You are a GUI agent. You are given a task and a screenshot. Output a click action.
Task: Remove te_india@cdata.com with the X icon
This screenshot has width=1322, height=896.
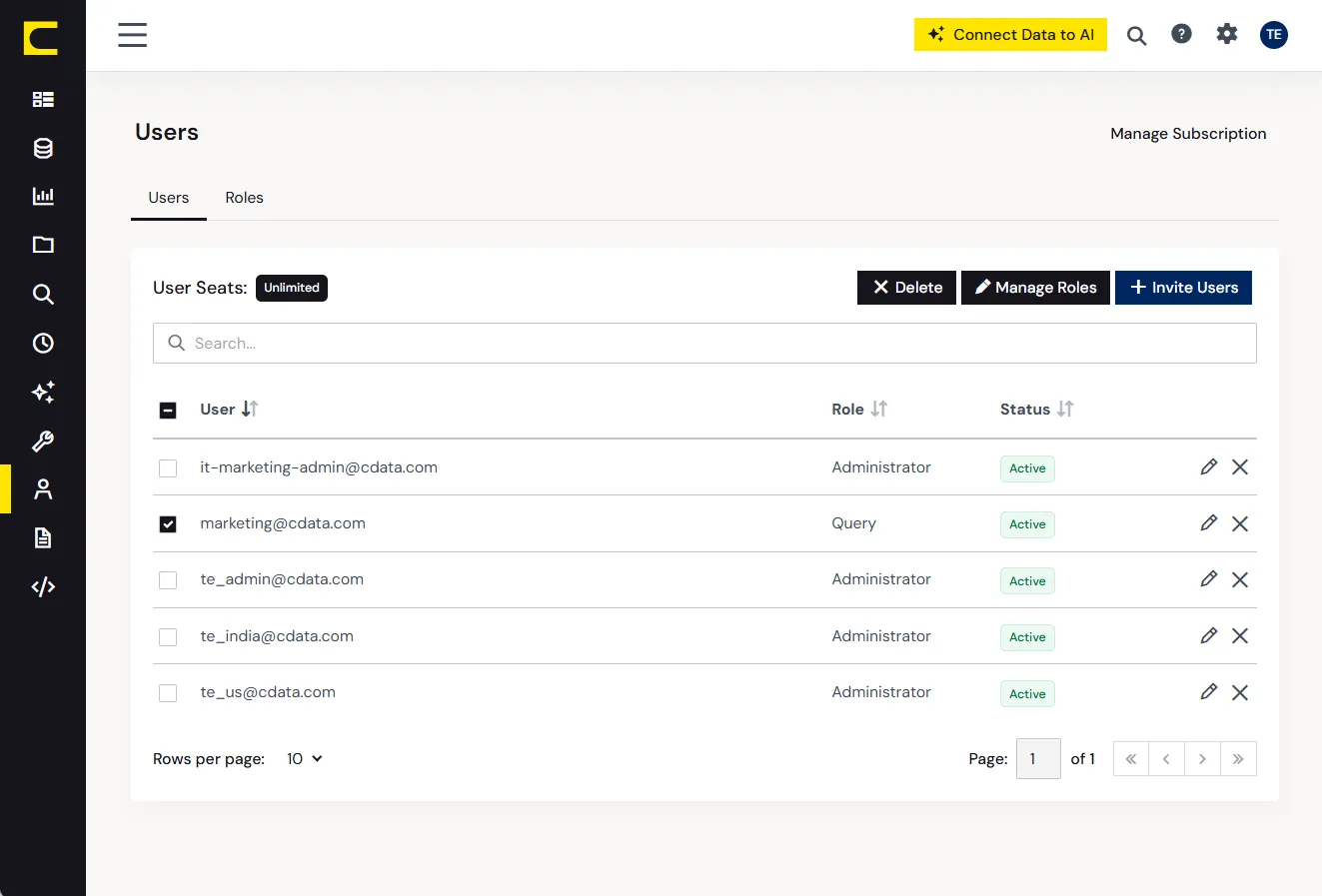coord(1240,635)
